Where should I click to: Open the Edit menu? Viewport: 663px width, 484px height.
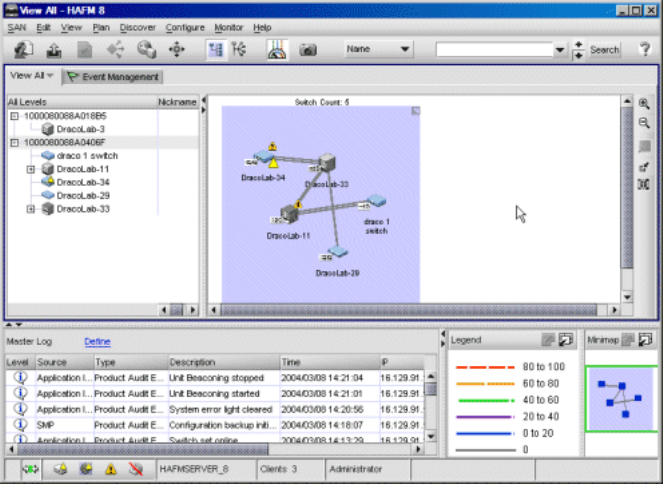pos(43,28)
